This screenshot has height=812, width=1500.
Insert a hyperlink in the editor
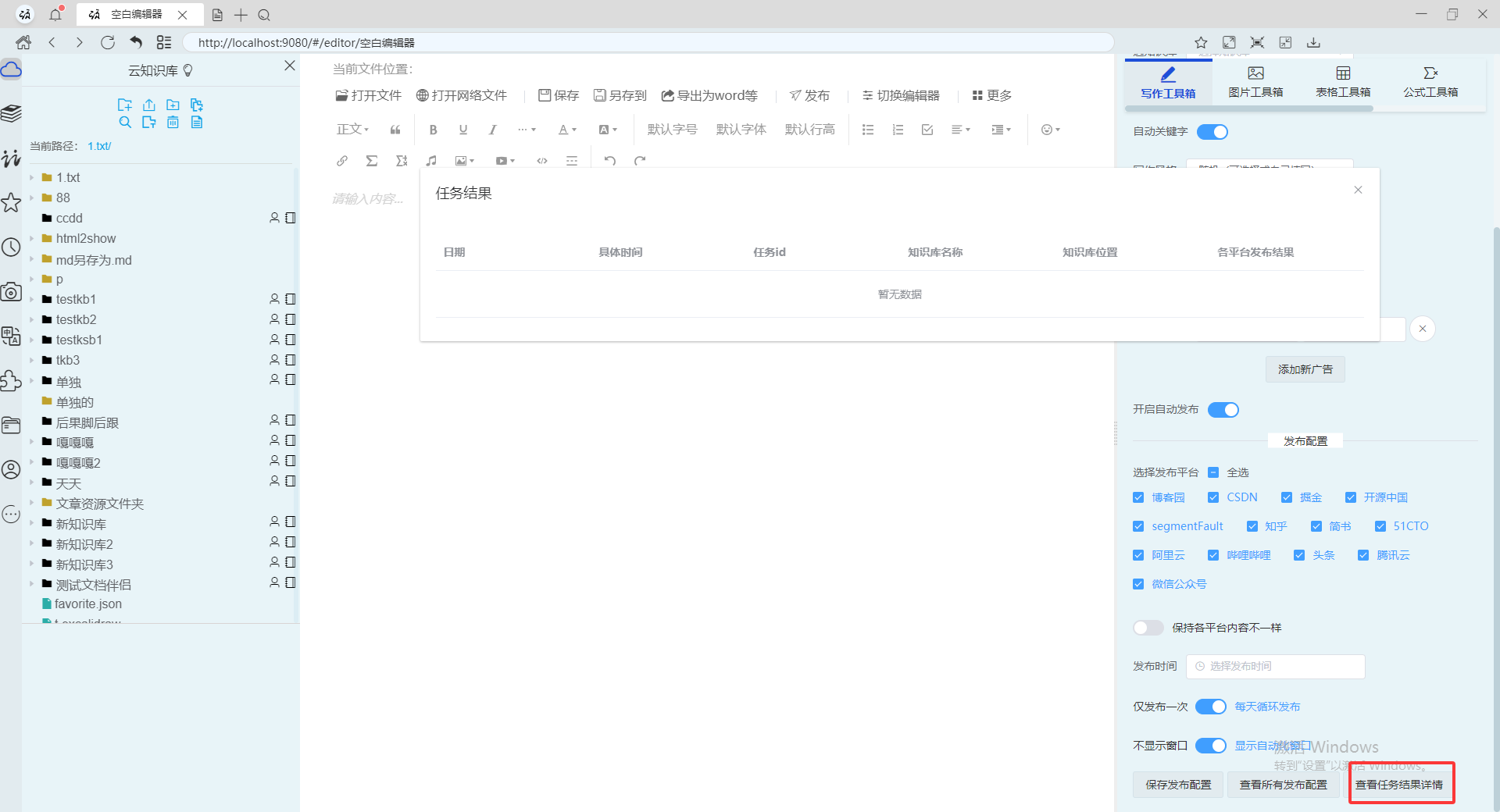coord(342,160)
